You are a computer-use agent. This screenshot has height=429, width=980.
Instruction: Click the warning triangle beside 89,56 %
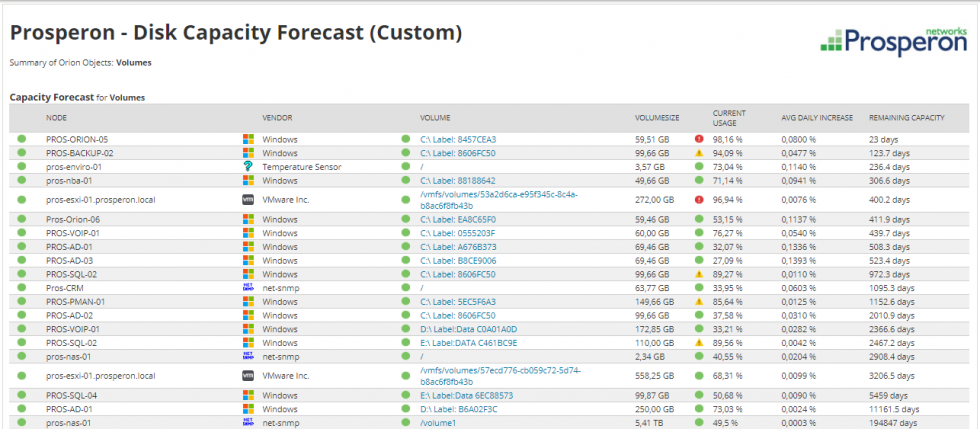point(699,343)
